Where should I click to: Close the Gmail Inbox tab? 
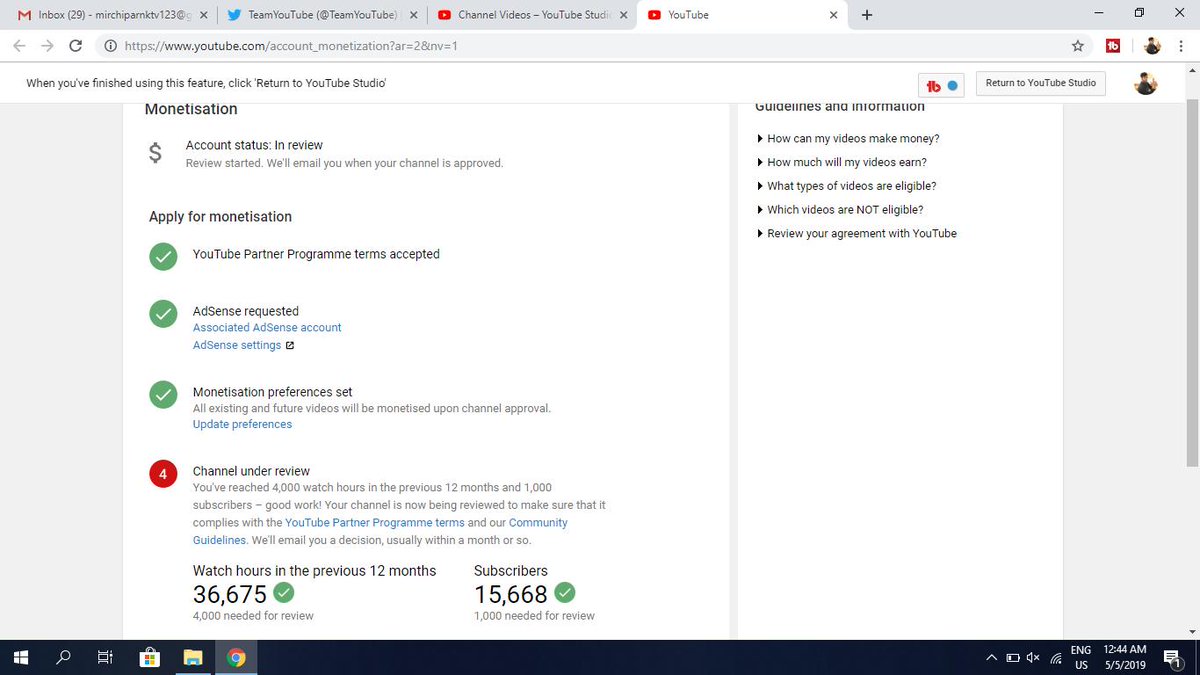[204, 15]
